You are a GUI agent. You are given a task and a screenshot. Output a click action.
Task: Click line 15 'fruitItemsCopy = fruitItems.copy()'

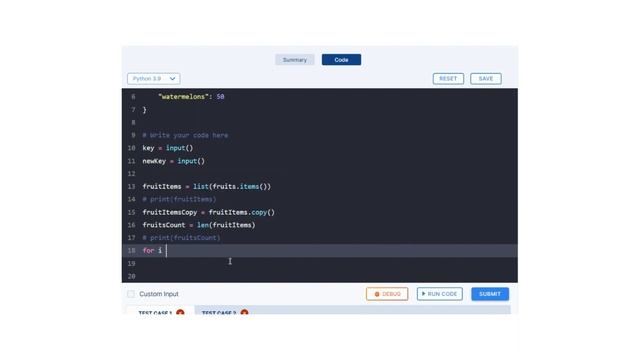coord(209,212)
